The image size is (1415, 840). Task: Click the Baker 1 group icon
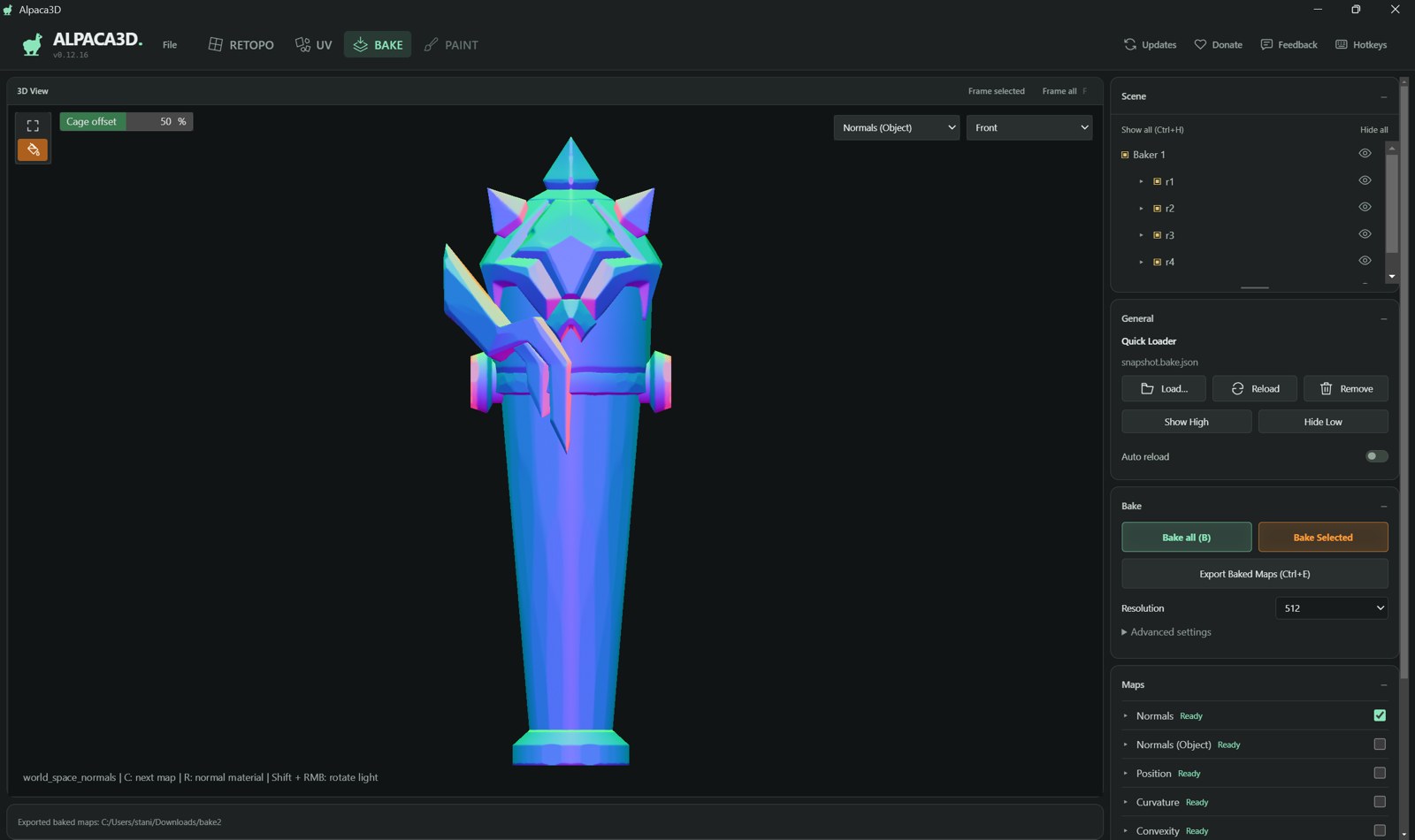tap(1125, 155)
